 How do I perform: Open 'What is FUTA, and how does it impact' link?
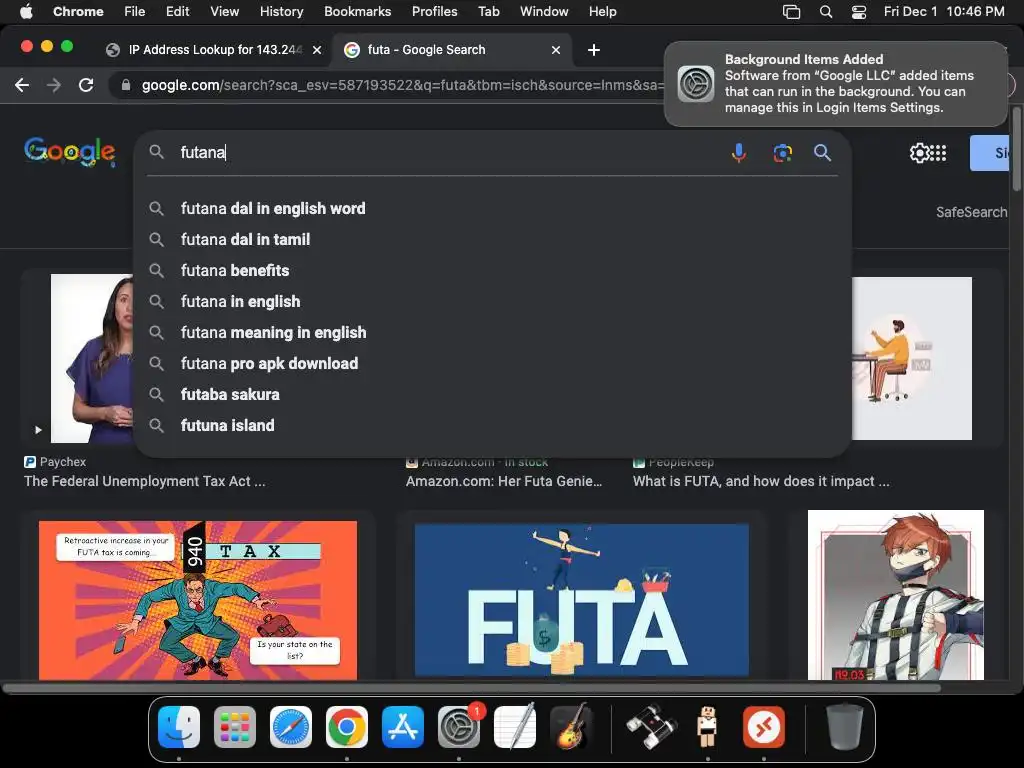coord(761,481)
